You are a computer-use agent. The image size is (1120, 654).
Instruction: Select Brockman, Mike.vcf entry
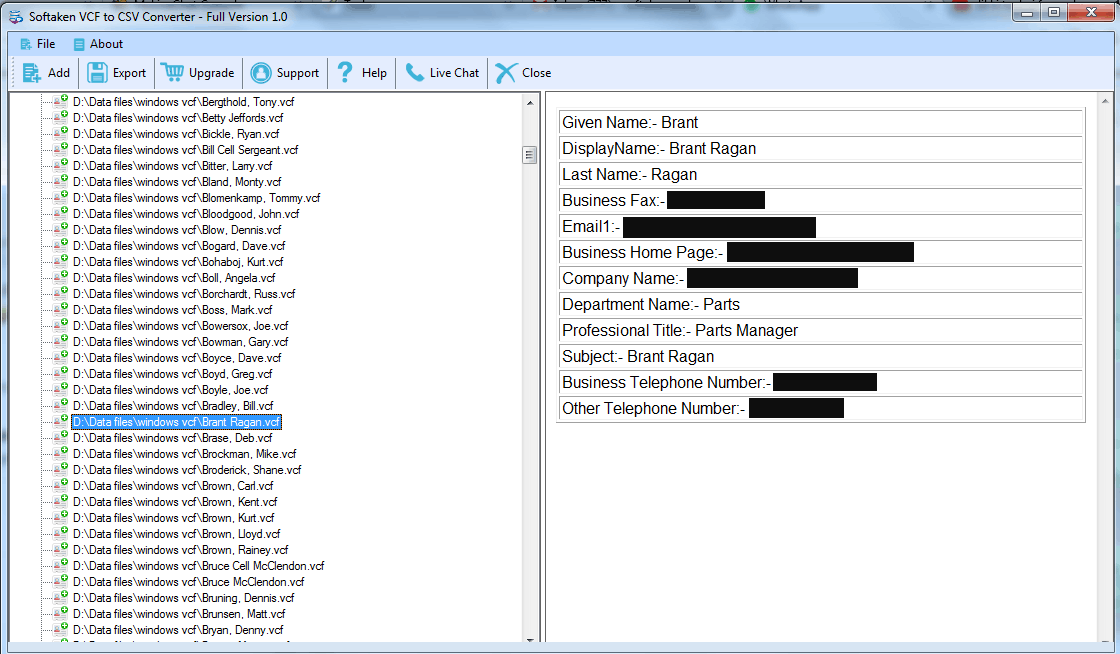[184, 453]
